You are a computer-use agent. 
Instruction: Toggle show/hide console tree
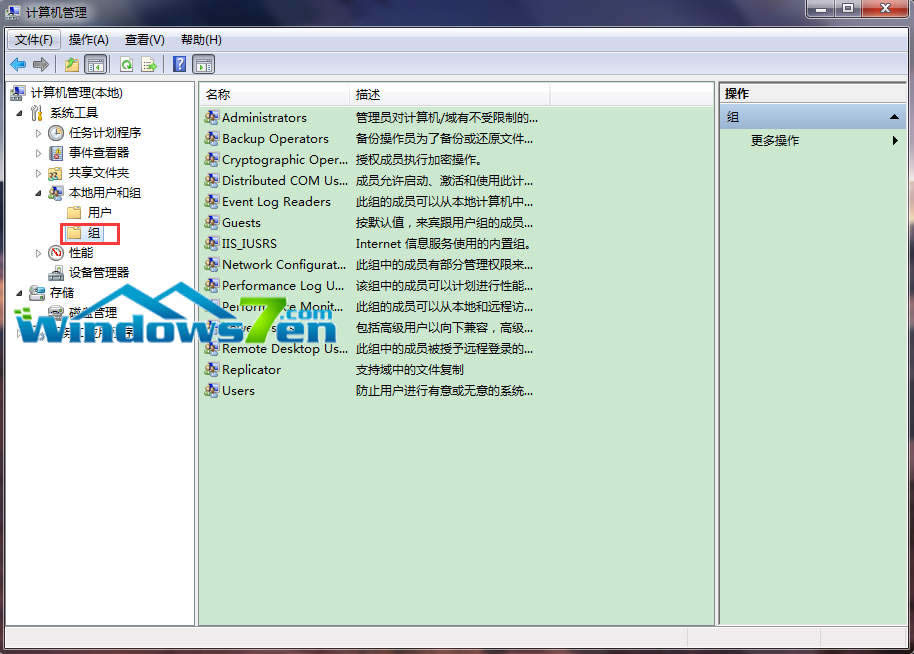[x=95, y=64]
